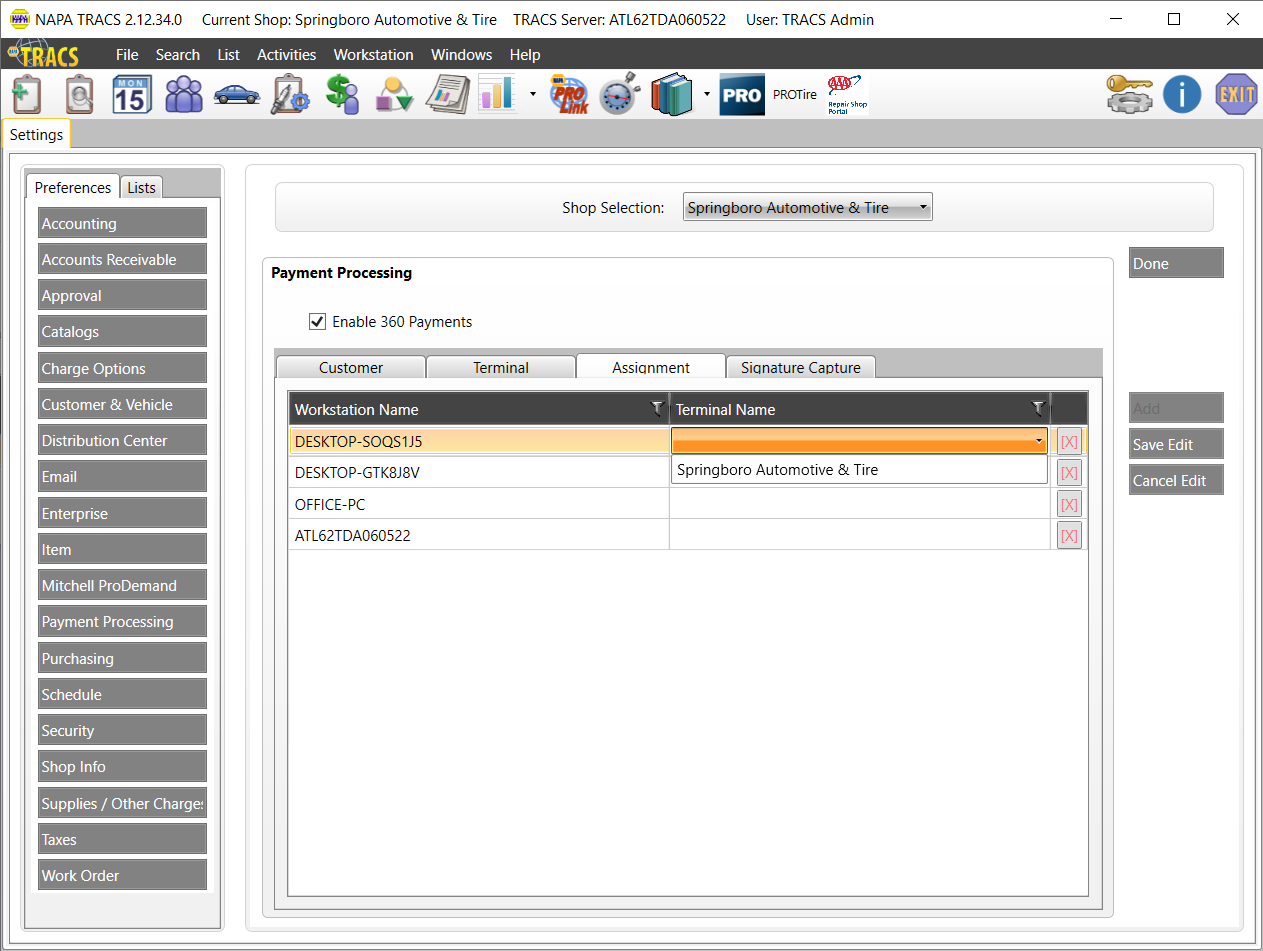The image size is (1263, 951).
Task: Expand the dropdown arrow beside the books icon
Action: click(x=707, y=95)
